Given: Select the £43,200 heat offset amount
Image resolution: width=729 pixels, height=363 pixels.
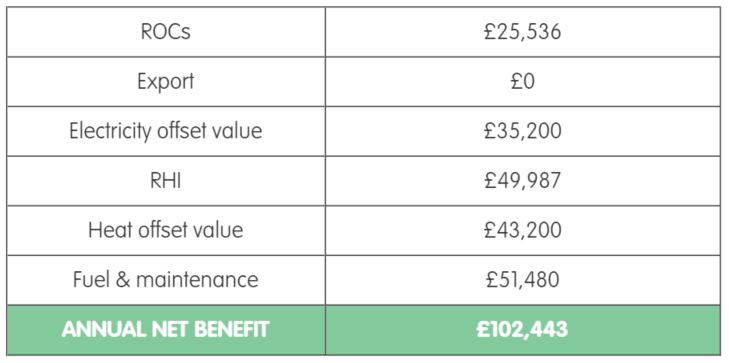Looking at the screenshot, I should [x=522, y=230].
